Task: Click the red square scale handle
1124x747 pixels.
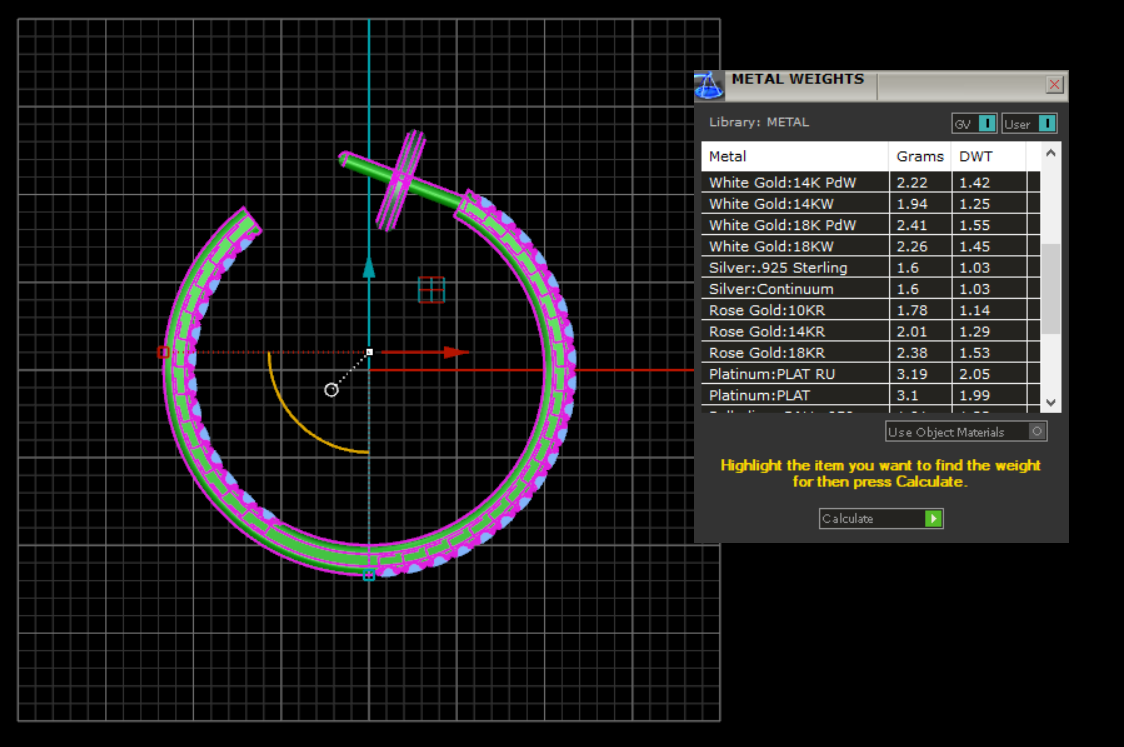Action: (163, 352)
